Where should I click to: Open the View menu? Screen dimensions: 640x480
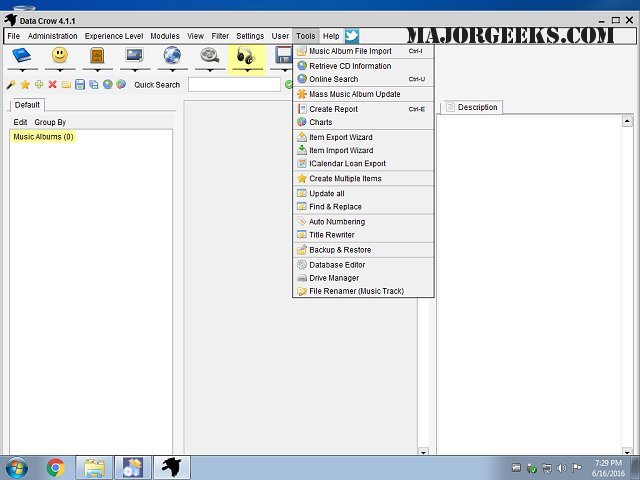(x=196, y=36)
